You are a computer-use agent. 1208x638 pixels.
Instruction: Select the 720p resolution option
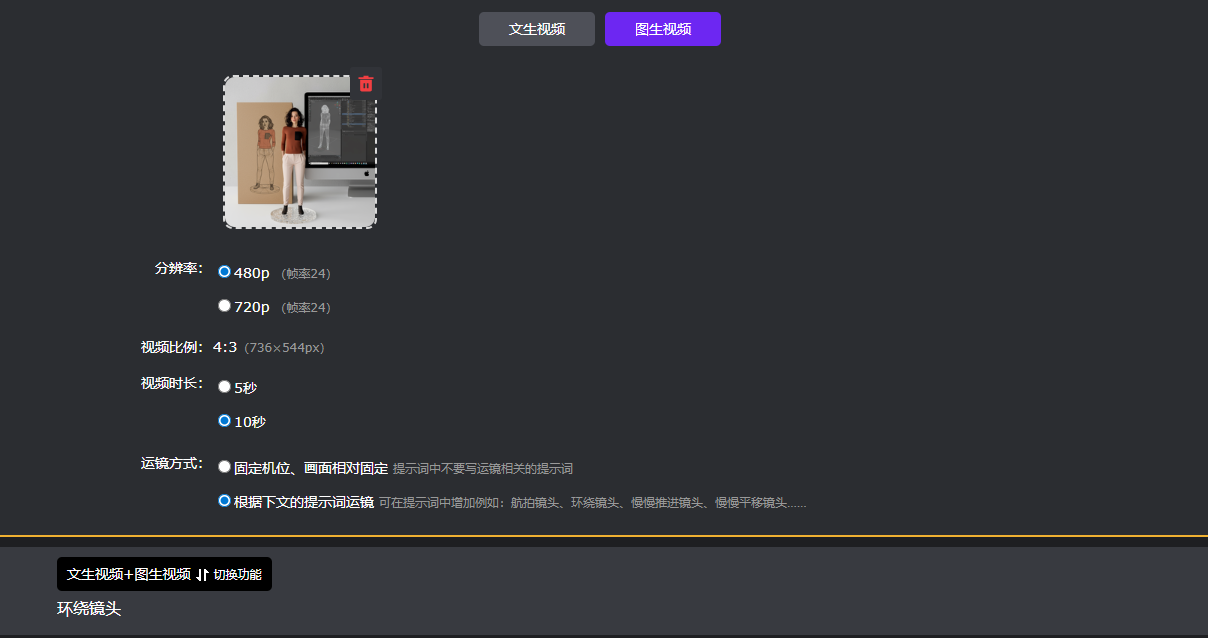point(224,306)
